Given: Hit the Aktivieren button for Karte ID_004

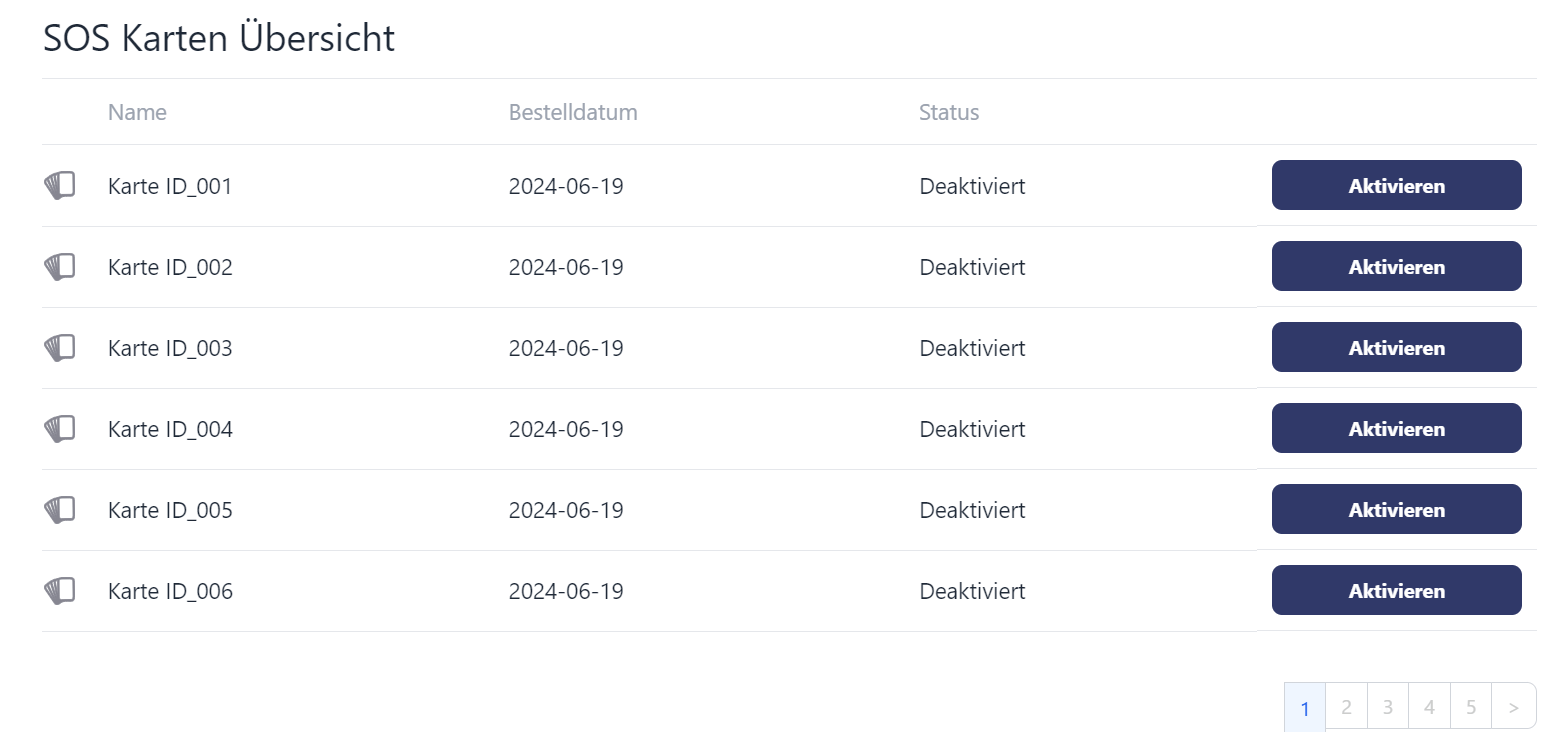Looking at the screenshot, I should (x=1396, y=429).
